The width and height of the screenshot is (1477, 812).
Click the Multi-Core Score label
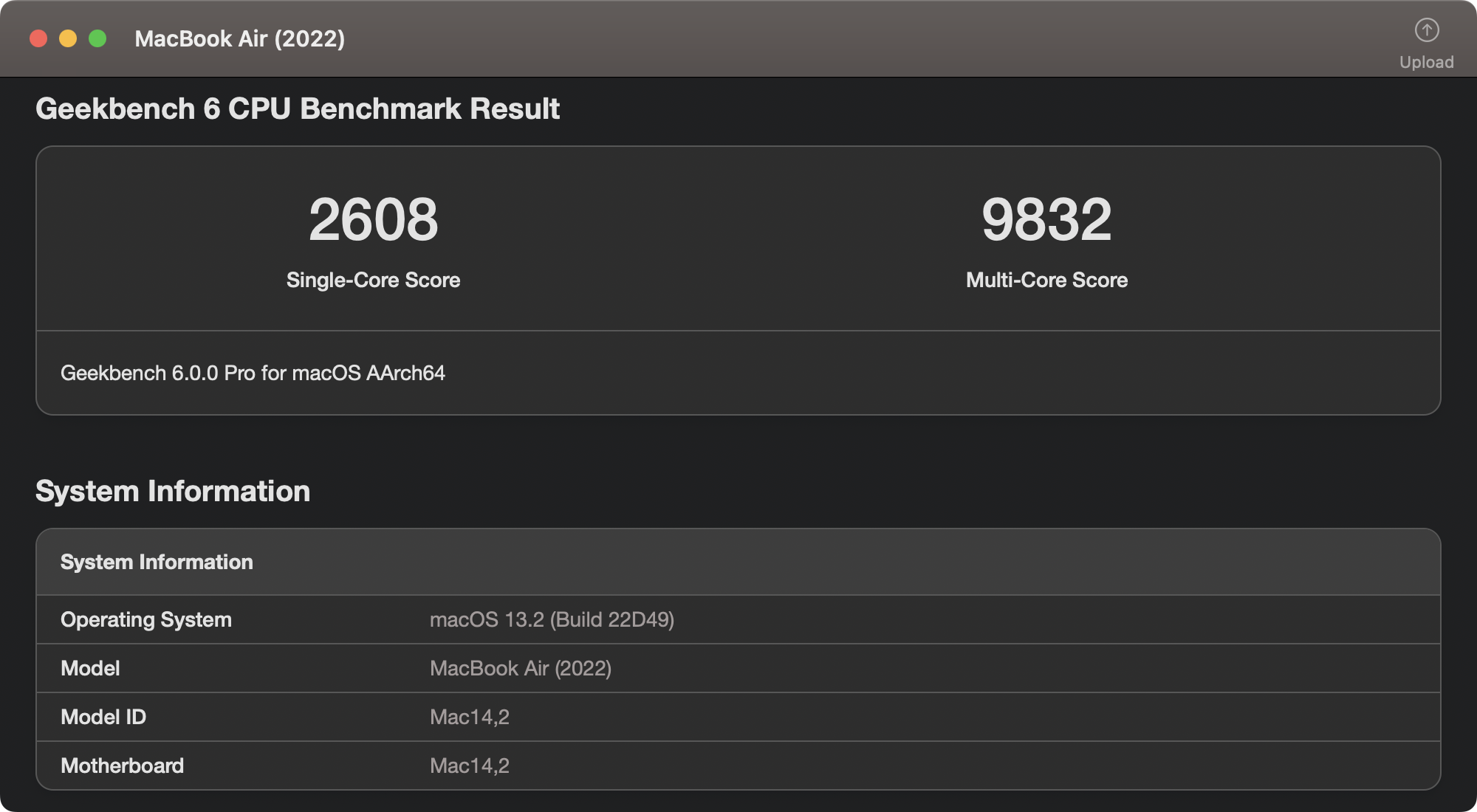coord(1046,280)
